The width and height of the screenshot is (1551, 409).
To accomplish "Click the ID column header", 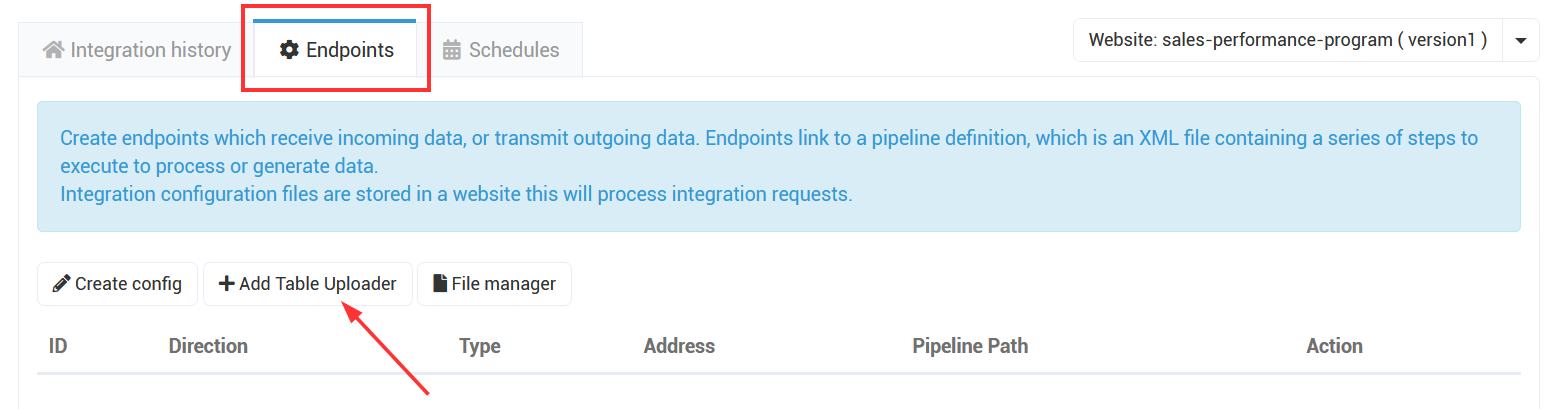I will (x=58, y=346).
